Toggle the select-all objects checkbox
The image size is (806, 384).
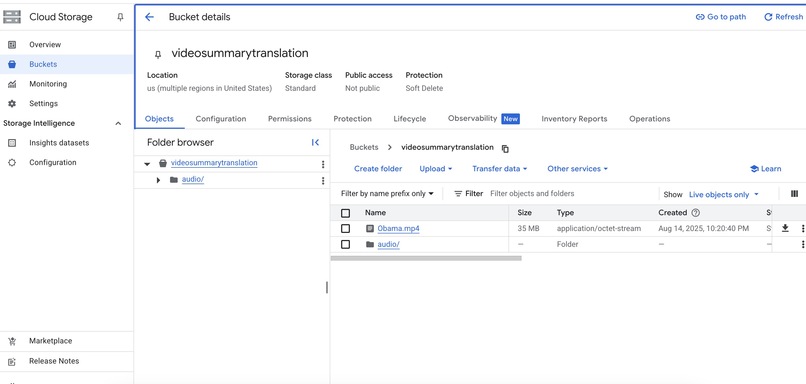[x=345, y=213]
